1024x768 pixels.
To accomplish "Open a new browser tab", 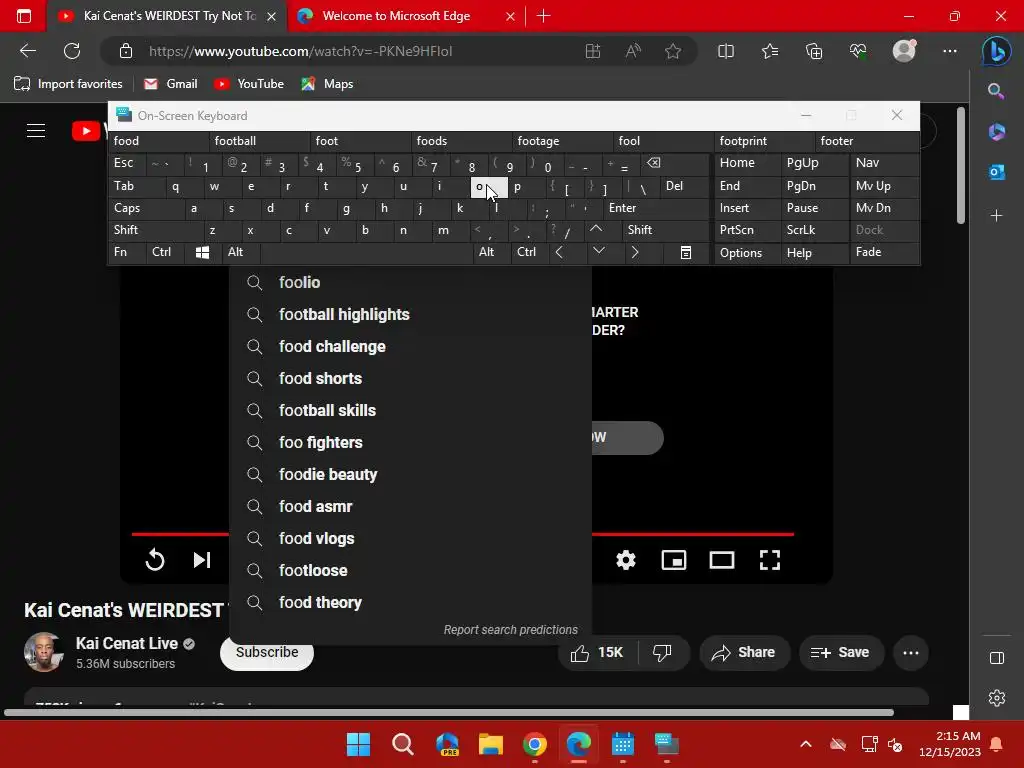I will click(543, 16).
